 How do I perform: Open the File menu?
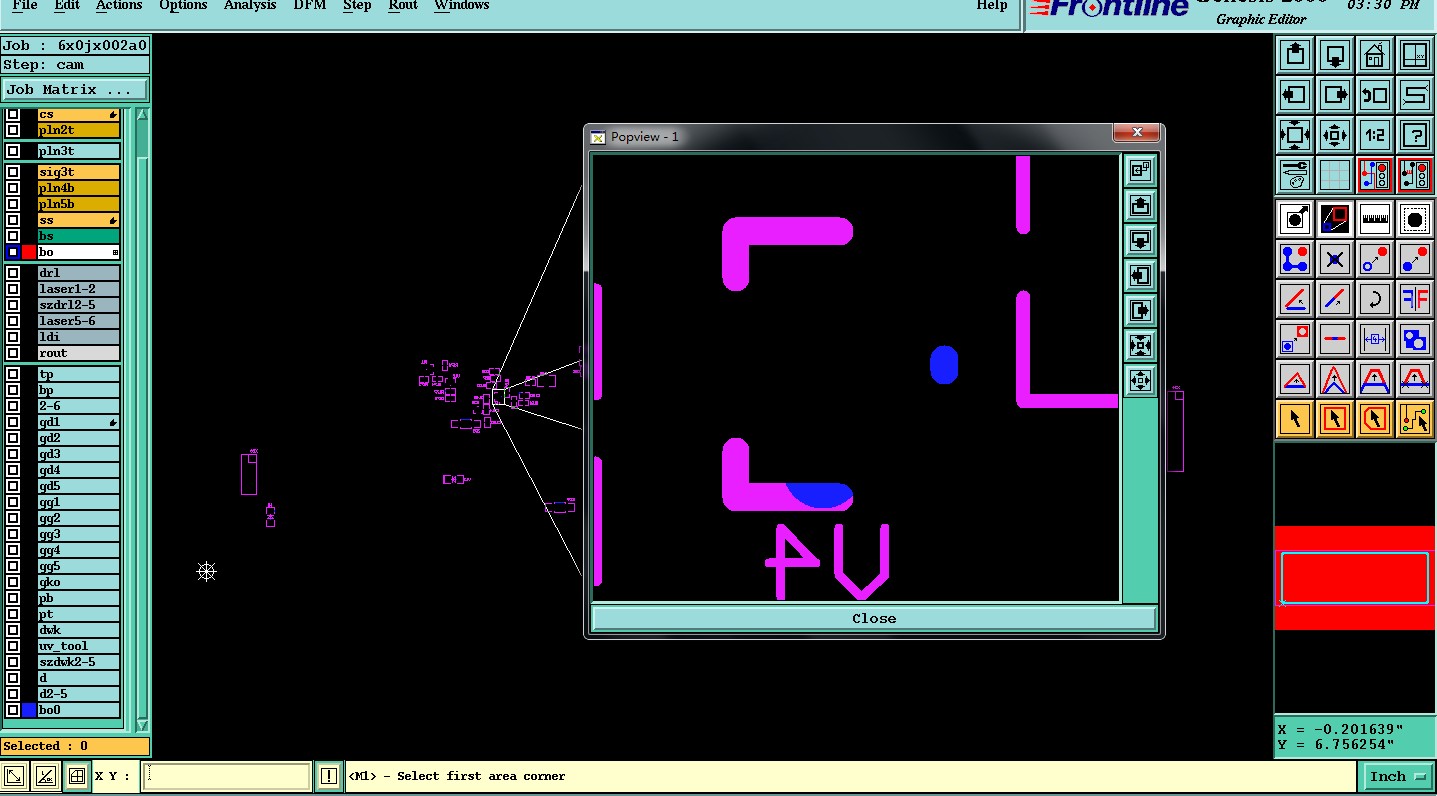[25, 6]
